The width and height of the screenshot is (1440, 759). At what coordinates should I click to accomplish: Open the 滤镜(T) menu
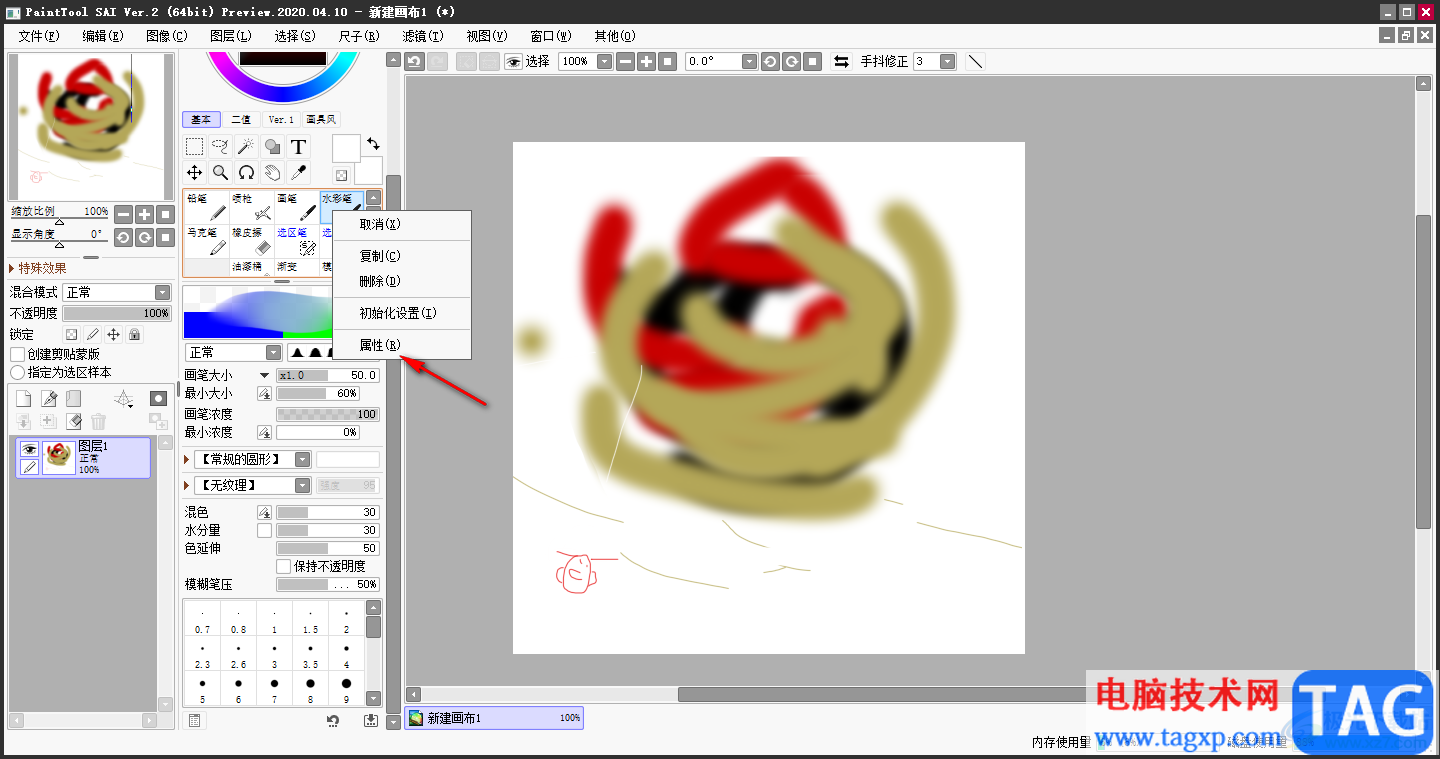coord(422,36)
